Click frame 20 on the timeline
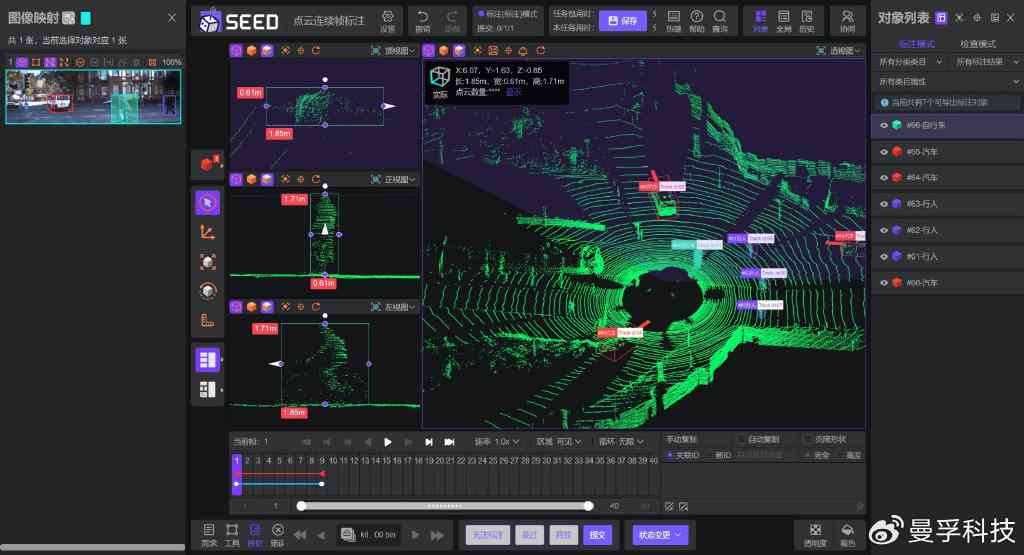1024x555 pixels. pyautogui.click(x=440, y=460)
